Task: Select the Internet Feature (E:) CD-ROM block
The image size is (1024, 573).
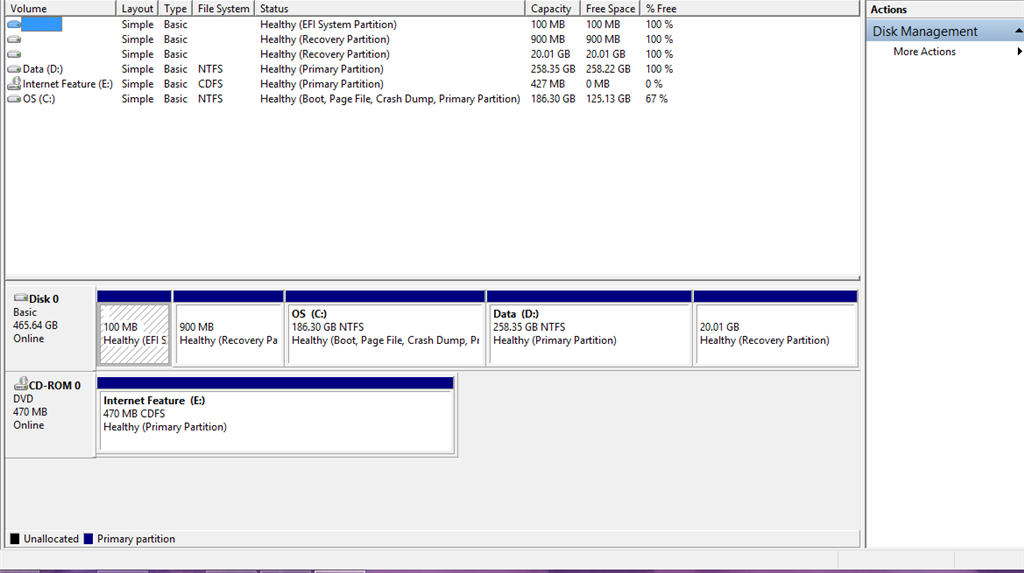Action: pyautogui.click(x=276, y=415)
